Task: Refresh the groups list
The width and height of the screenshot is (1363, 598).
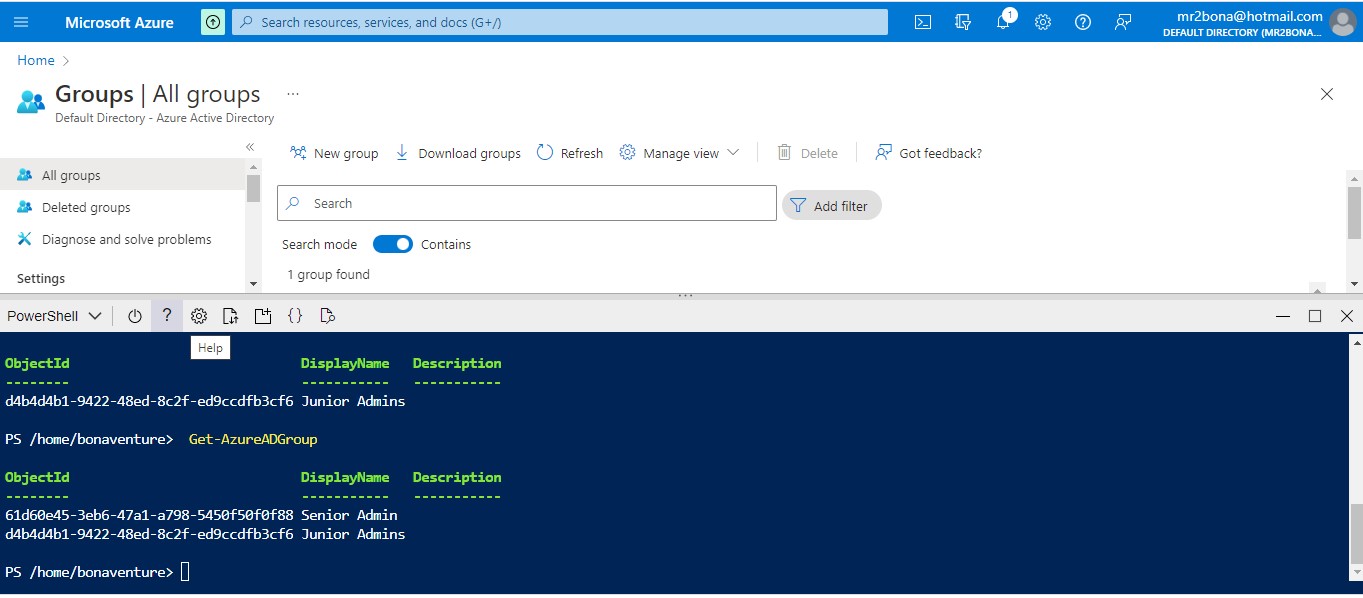Action: coord(569,152)
